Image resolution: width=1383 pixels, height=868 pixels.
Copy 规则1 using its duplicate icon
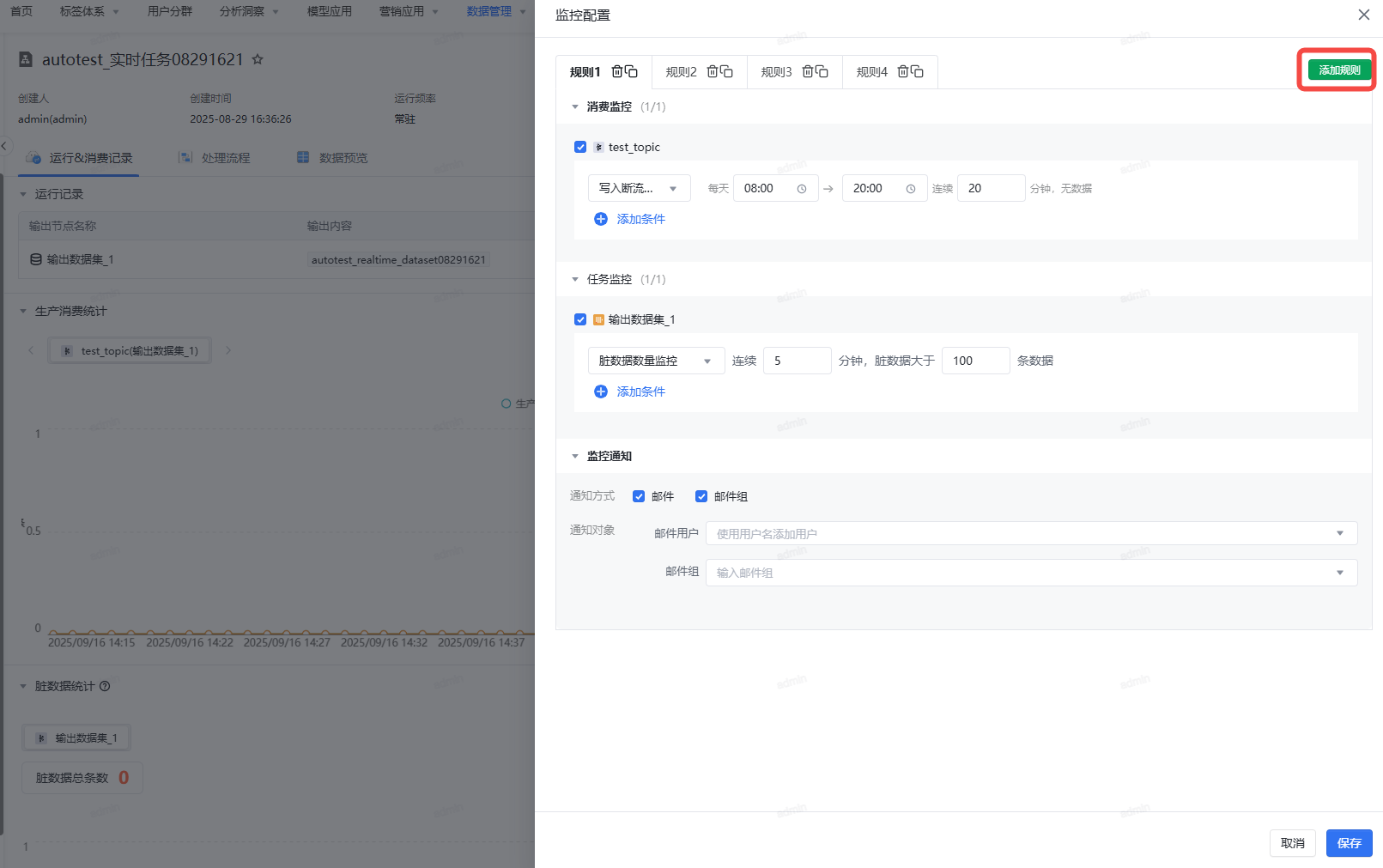coord(632,71)
